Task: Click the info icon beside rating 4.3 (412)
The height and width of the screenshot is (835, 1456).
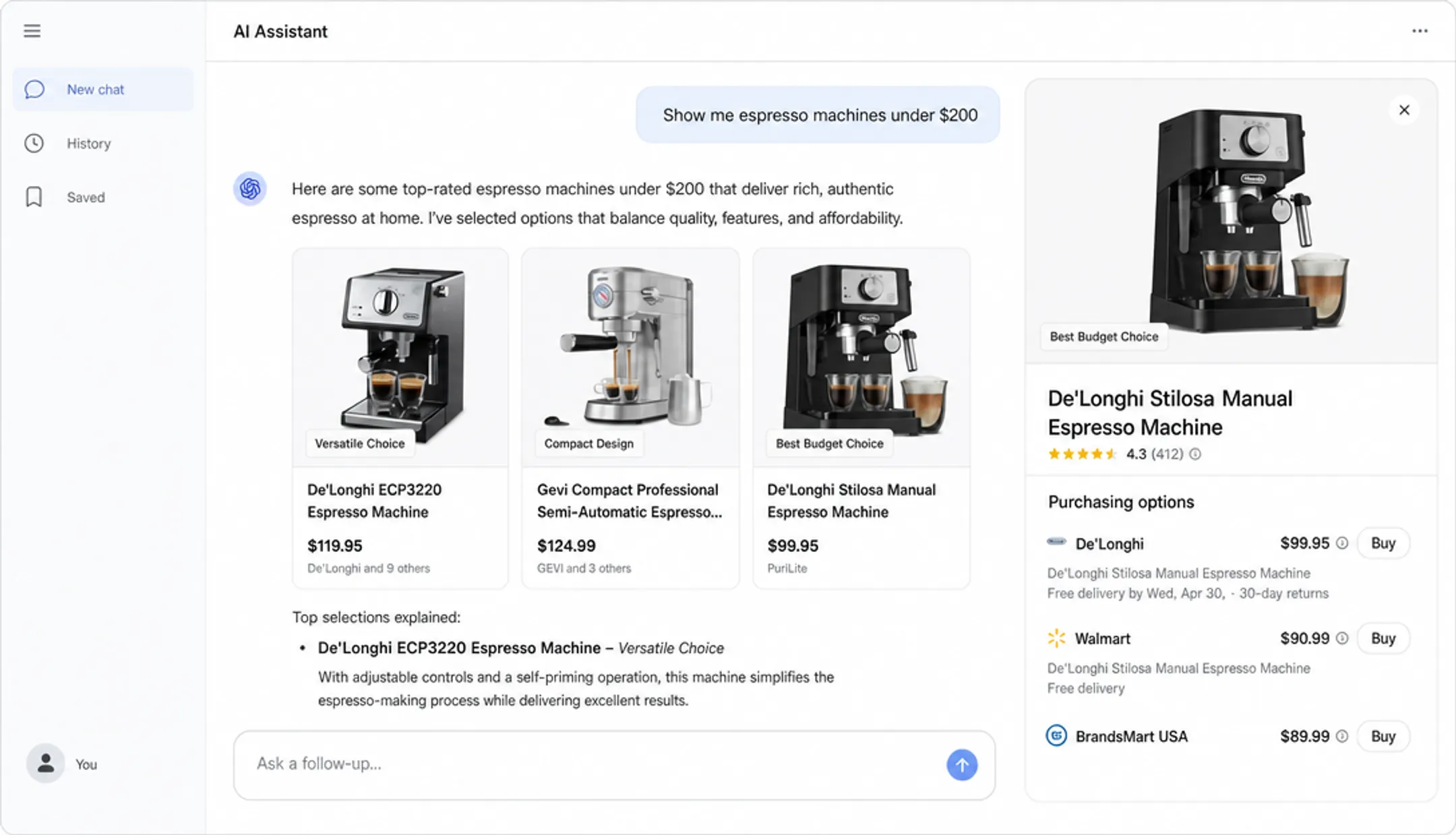Action: click(1195, 454)
